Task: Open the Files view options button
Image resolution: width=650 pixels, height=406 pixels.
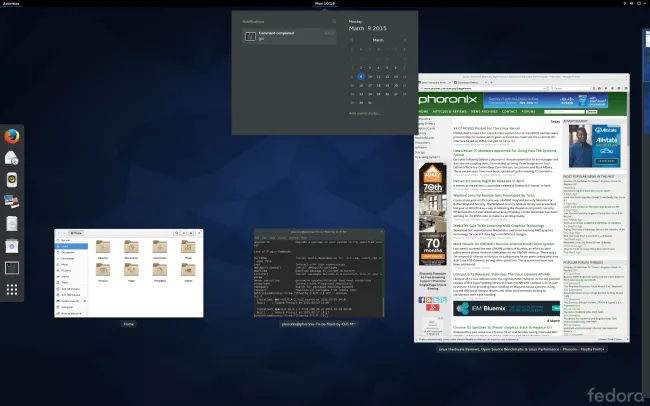Action: (x=184, y=233)
